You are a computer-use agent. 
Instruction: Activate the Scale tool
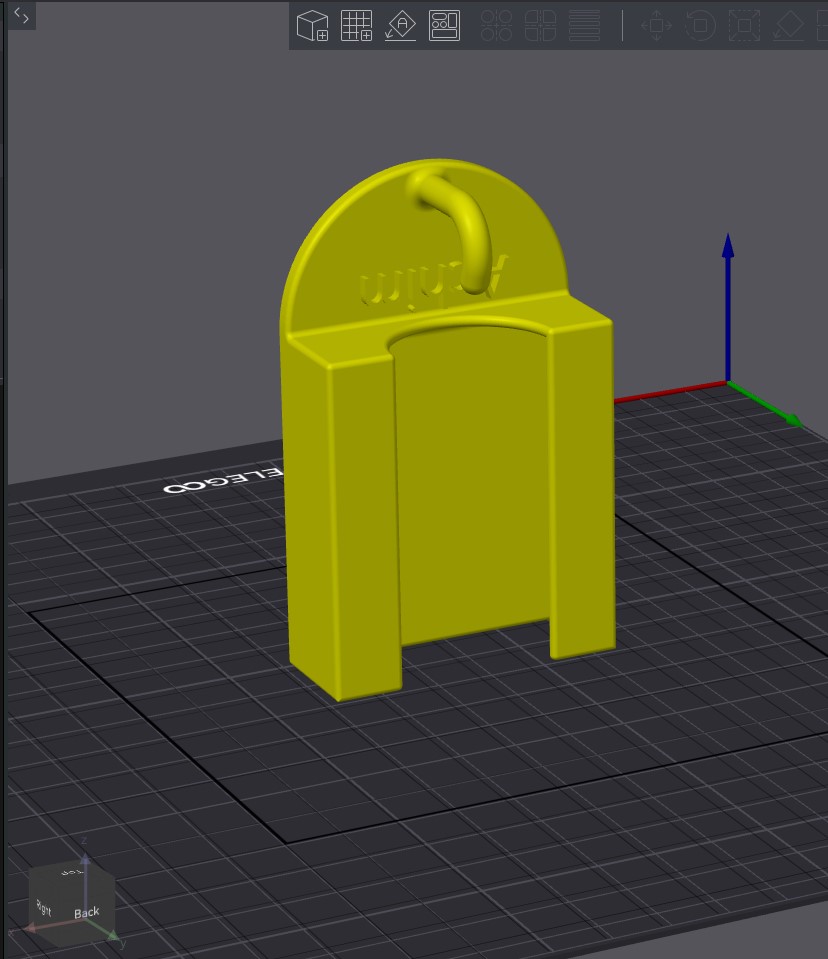coord(744,26)
